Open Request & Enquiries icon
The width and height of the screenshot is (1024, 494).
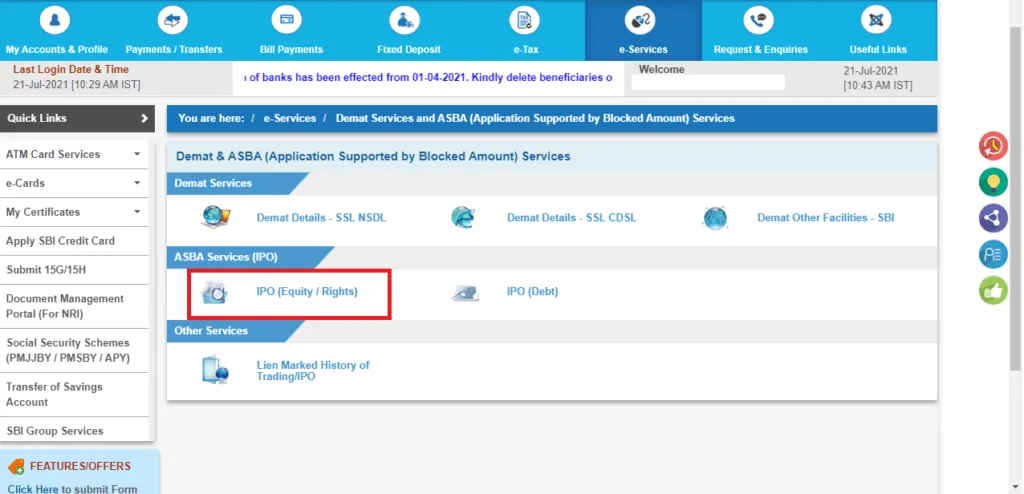759,20
